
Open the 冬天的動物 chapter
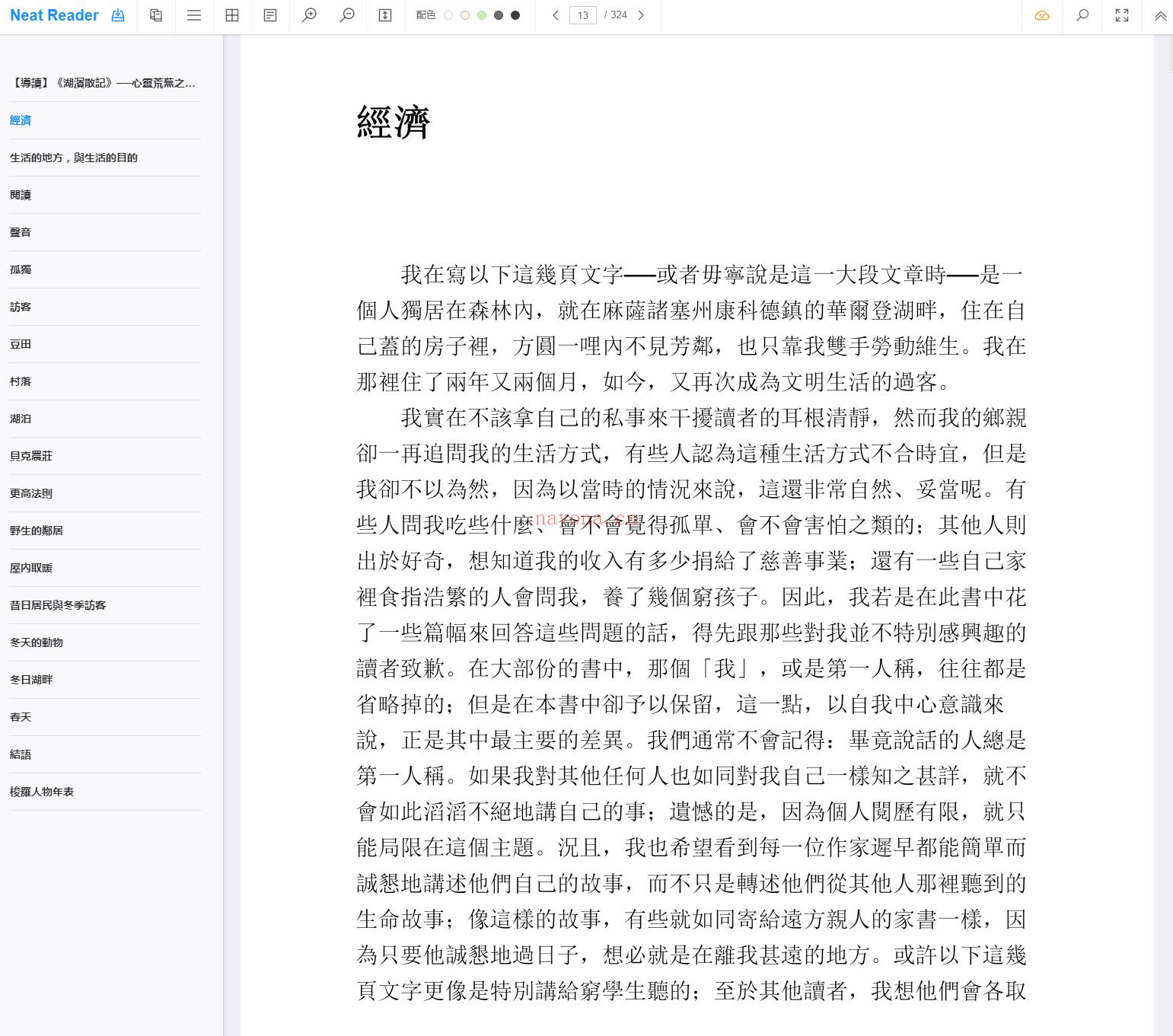coord(105,642)
